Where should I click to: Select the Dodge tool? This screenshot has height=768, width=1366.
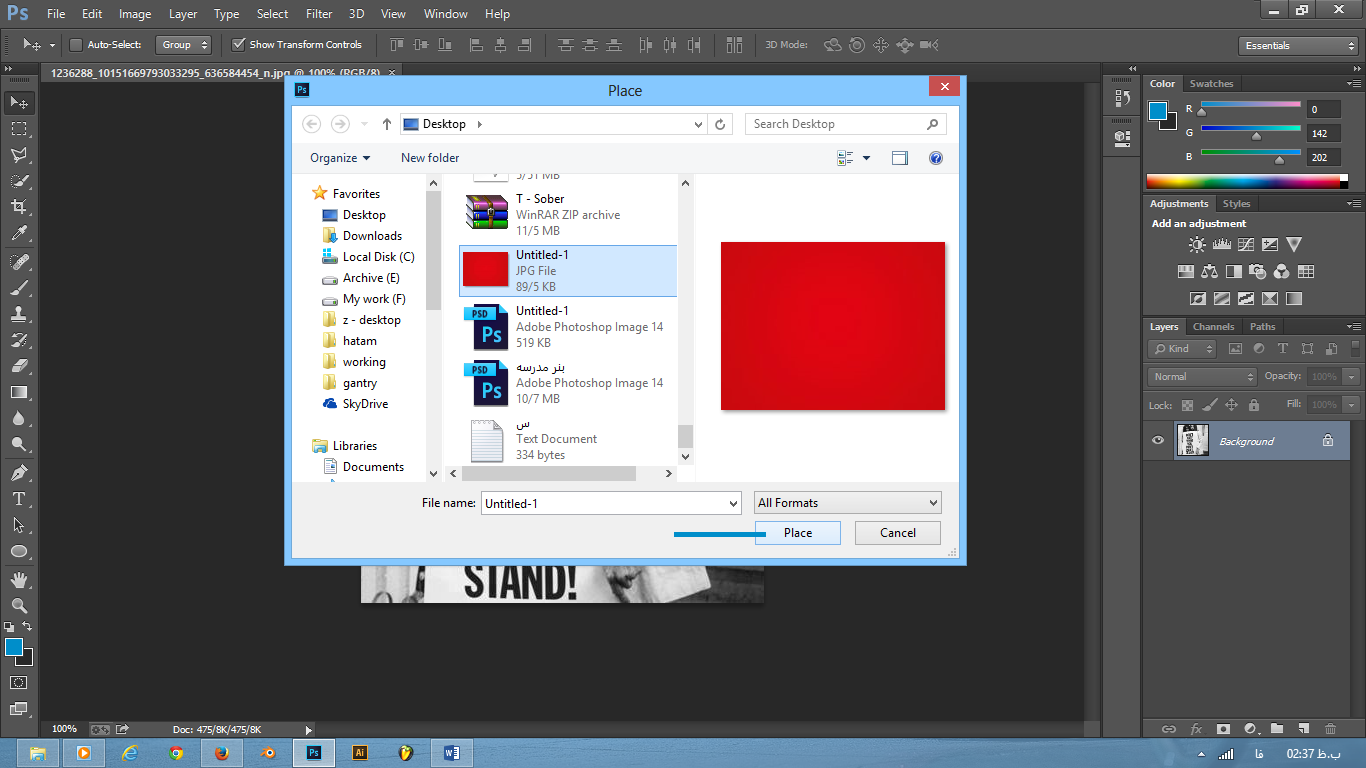19,444
